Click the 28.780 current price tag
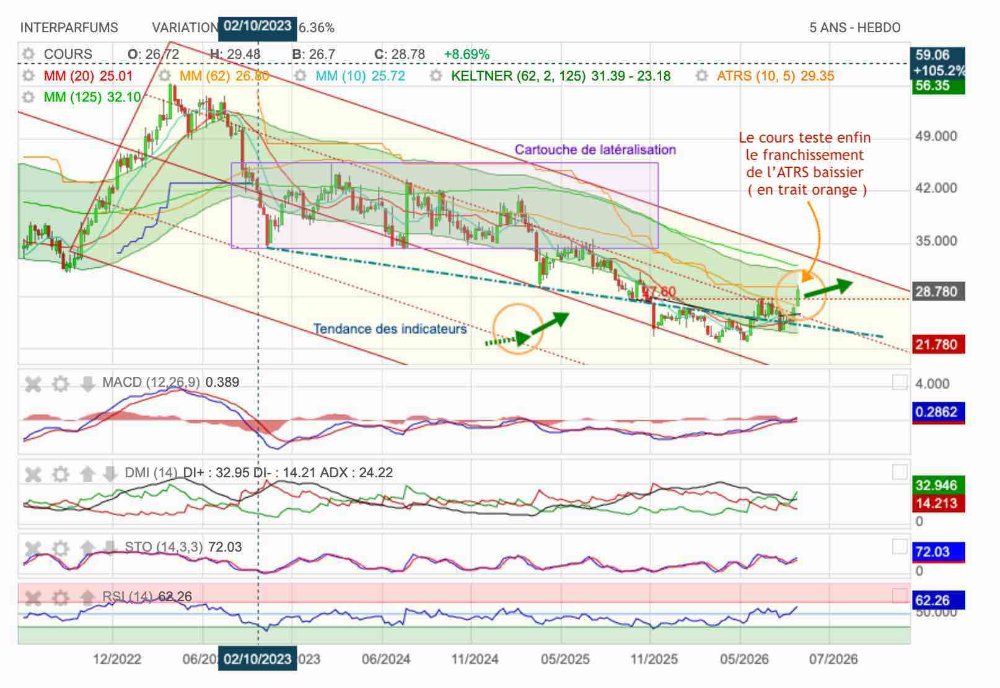 [x=937, y=291]
